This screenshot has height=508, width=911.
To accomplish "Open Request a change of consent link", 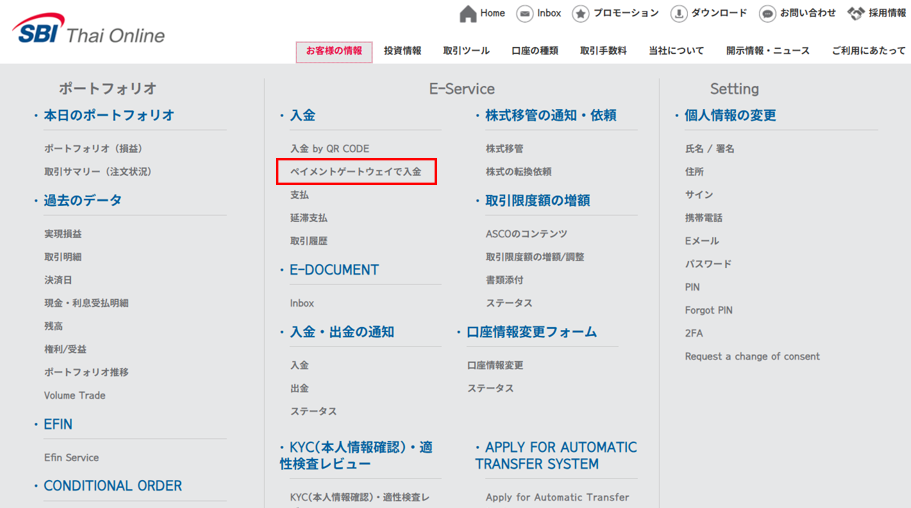I will click(x=752, y=356).
